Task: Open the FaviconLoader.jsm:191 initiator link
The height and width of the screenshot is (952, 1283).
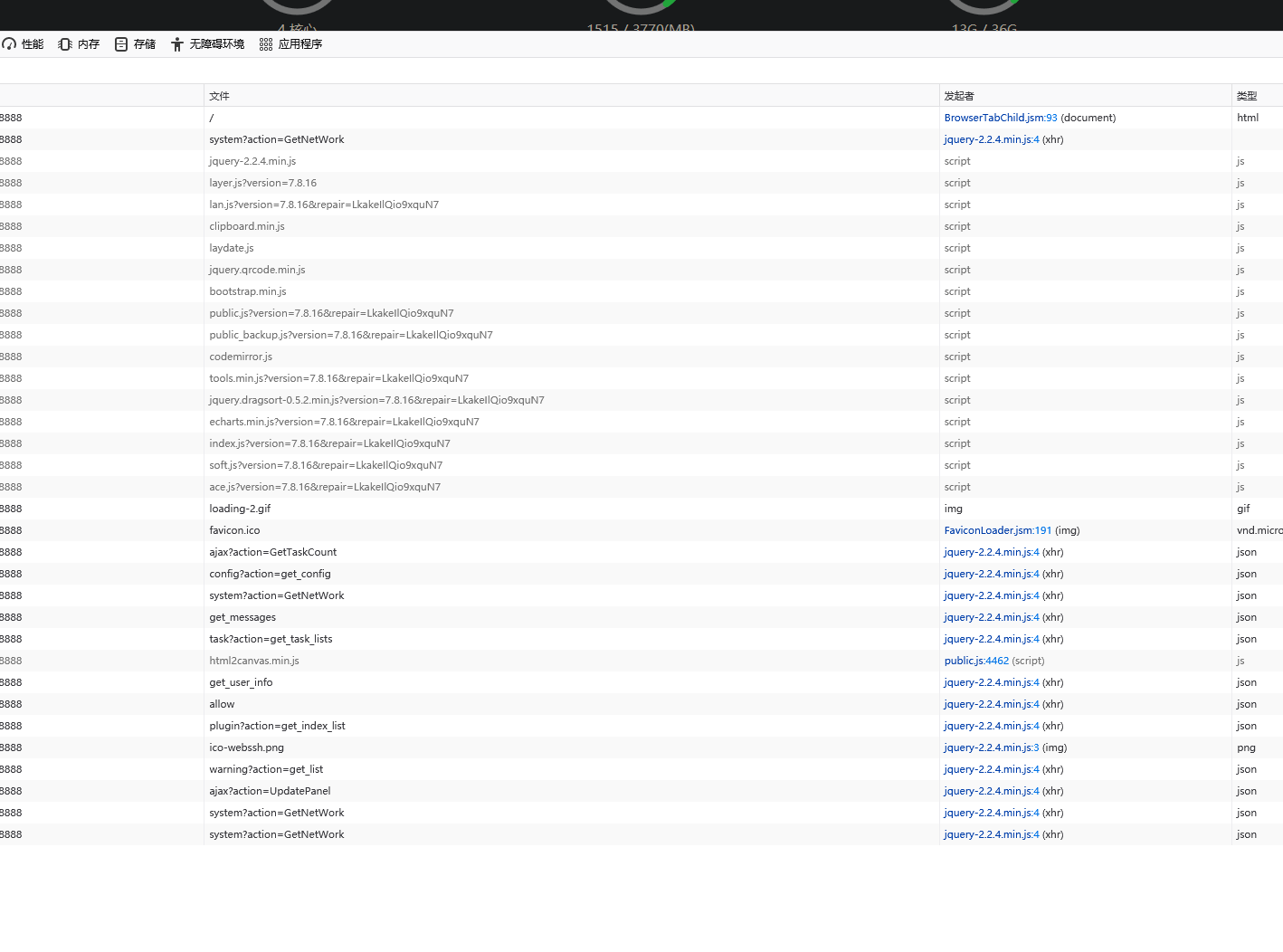Action: (x=997, y=530)
